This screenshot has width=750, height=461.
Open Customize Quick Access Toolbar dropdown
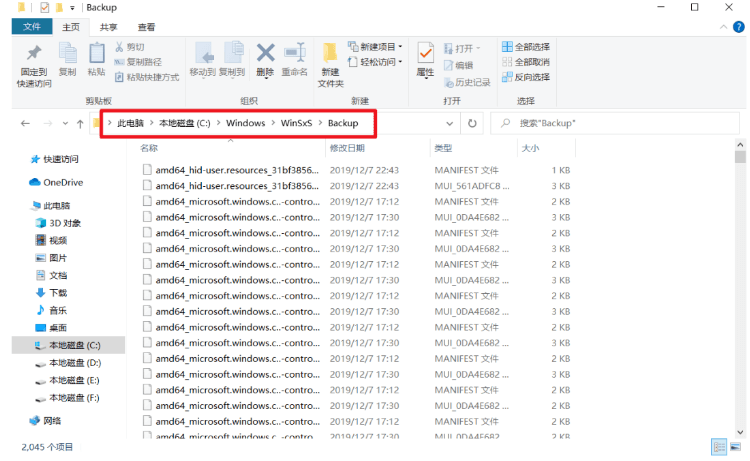coord(72,8)
